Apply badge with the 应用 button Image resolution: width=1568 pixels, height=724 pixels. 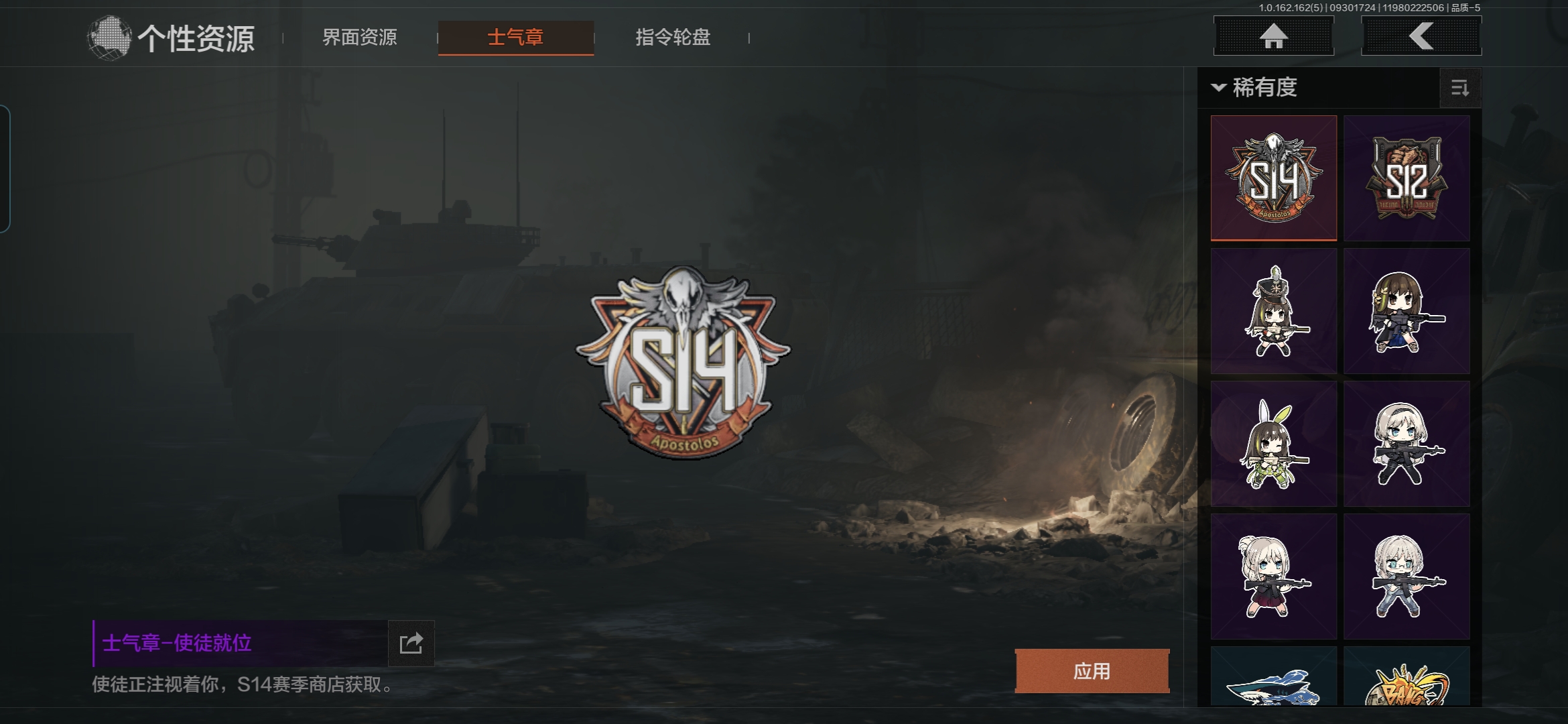(x=1092, y=671)
